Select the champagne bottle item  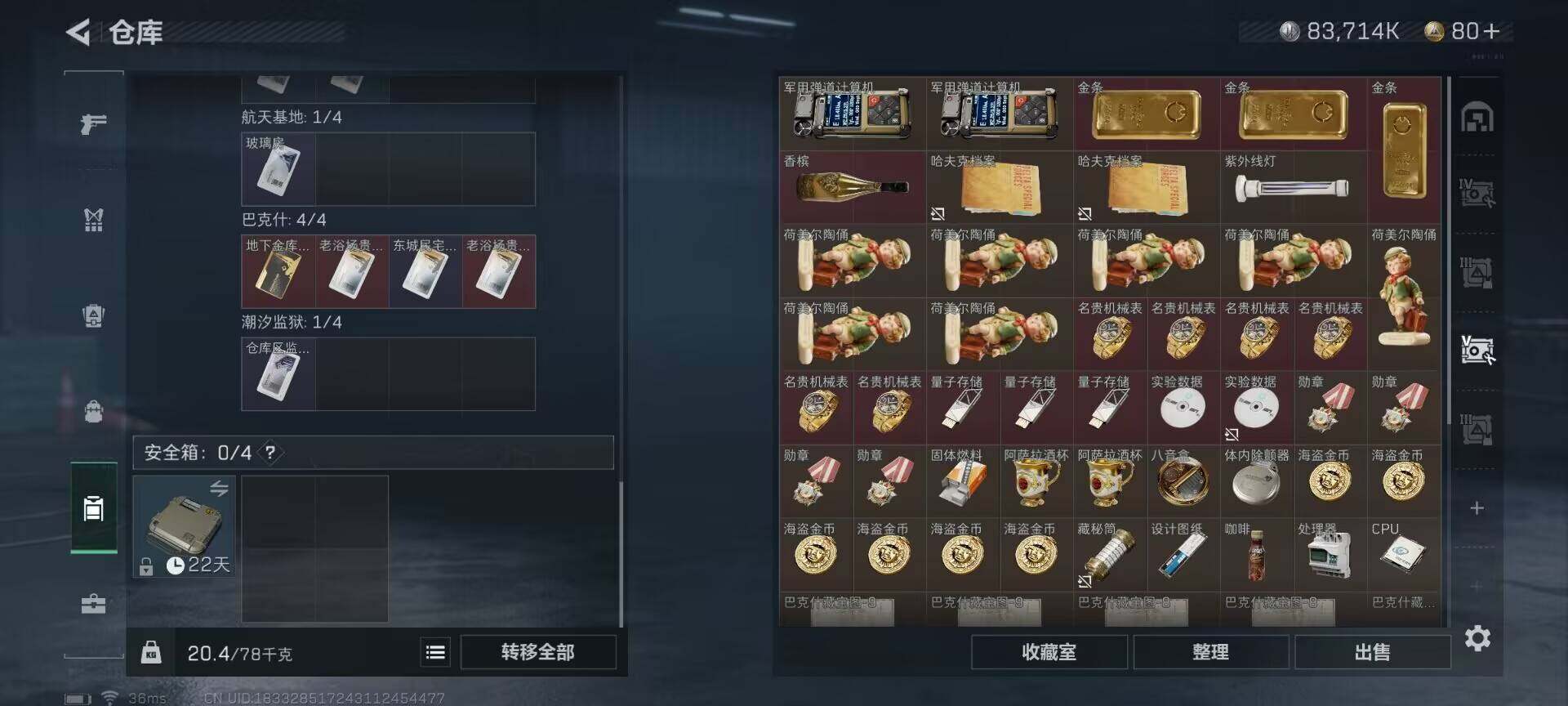pyautogui.click(x=853, y=187)
